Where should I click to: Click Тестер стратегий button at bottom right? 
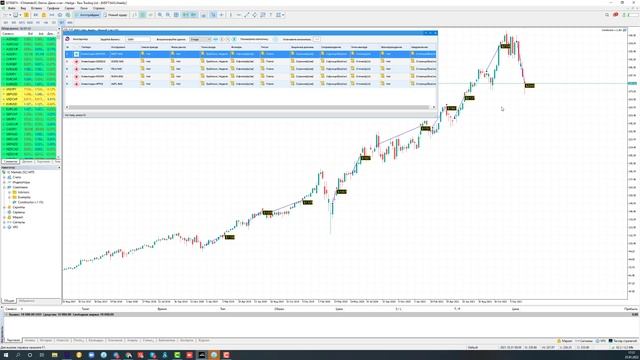[x=623, y=341]
